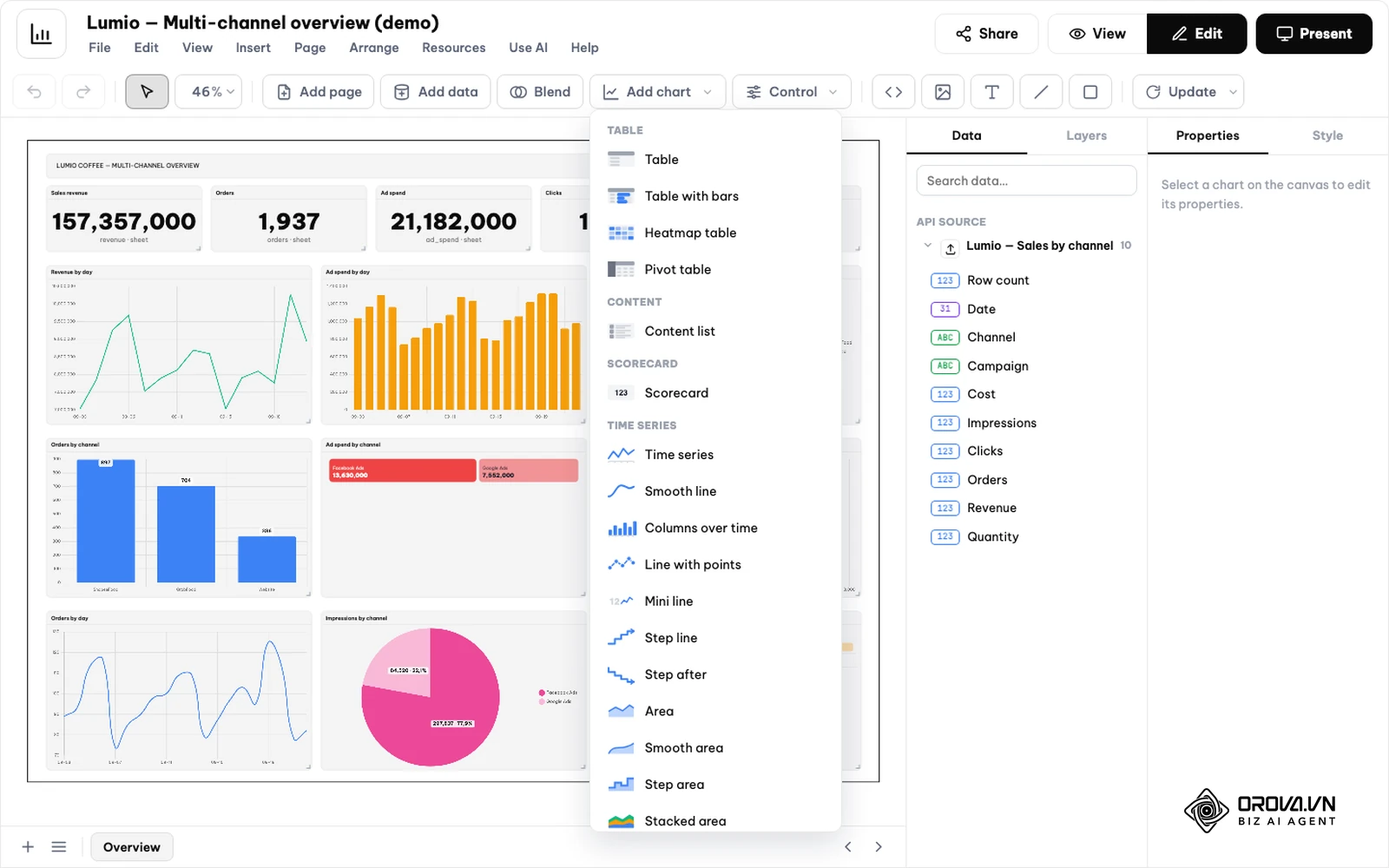Select the Revenue data field
The height and width of the screenshot is (868, 1389).
pyautogui.click(x=991, y=508)
